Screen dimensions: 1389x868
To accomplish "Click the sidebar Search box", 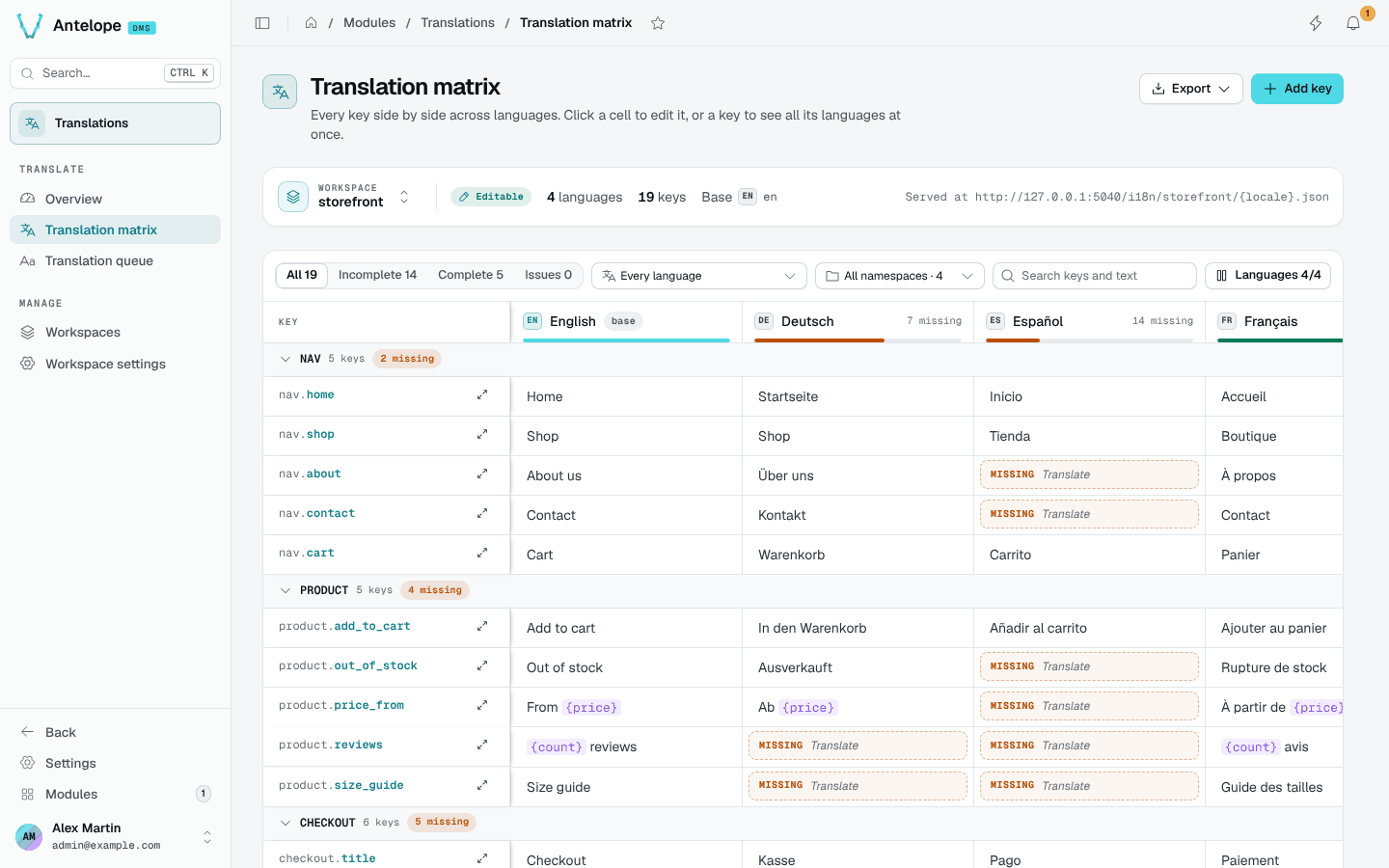I will click(x=115, y=73).
